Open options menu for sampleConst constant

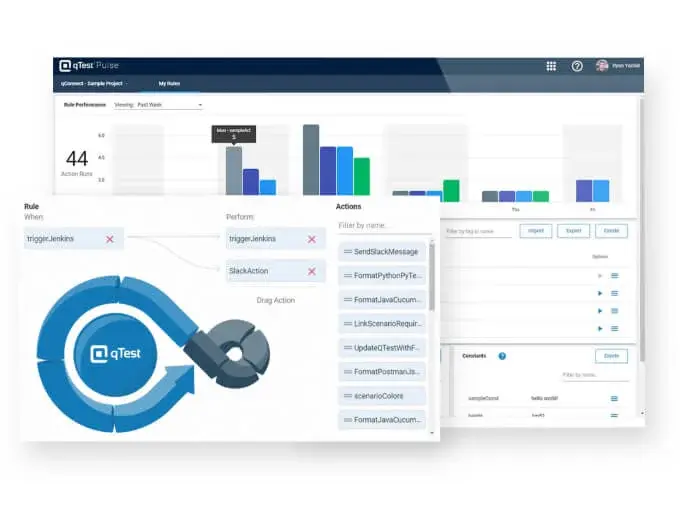click(614, 398)
